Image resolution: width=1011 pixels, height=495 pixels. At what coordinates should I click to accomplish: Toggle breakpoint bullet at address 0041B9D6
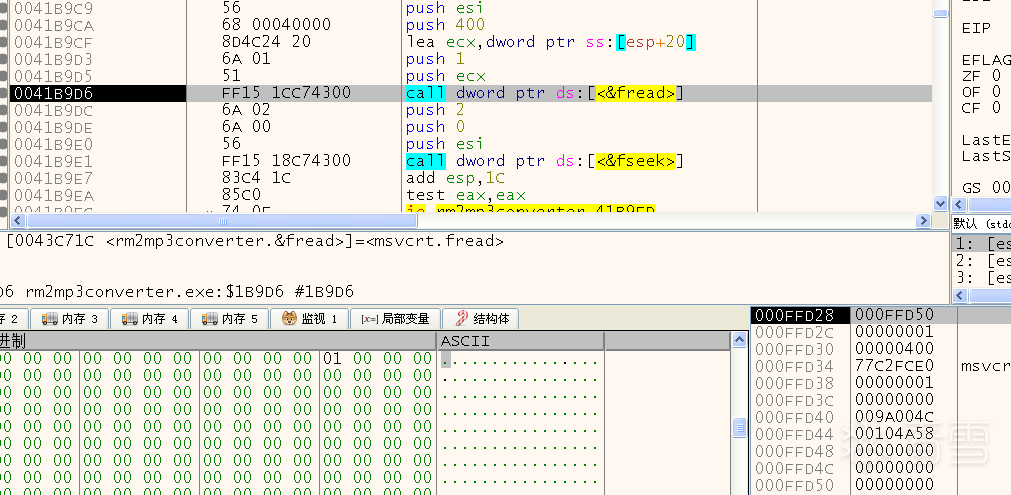click(x=4, y=93)
